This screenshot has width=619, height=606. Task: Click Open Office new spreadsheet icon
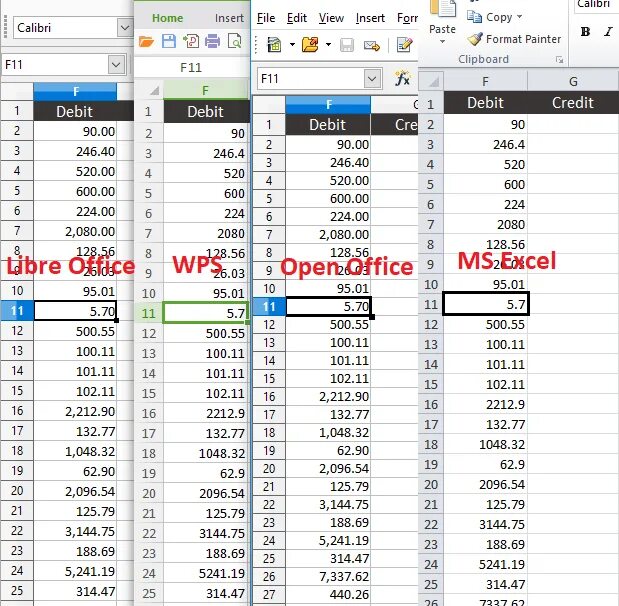[274, 45]
